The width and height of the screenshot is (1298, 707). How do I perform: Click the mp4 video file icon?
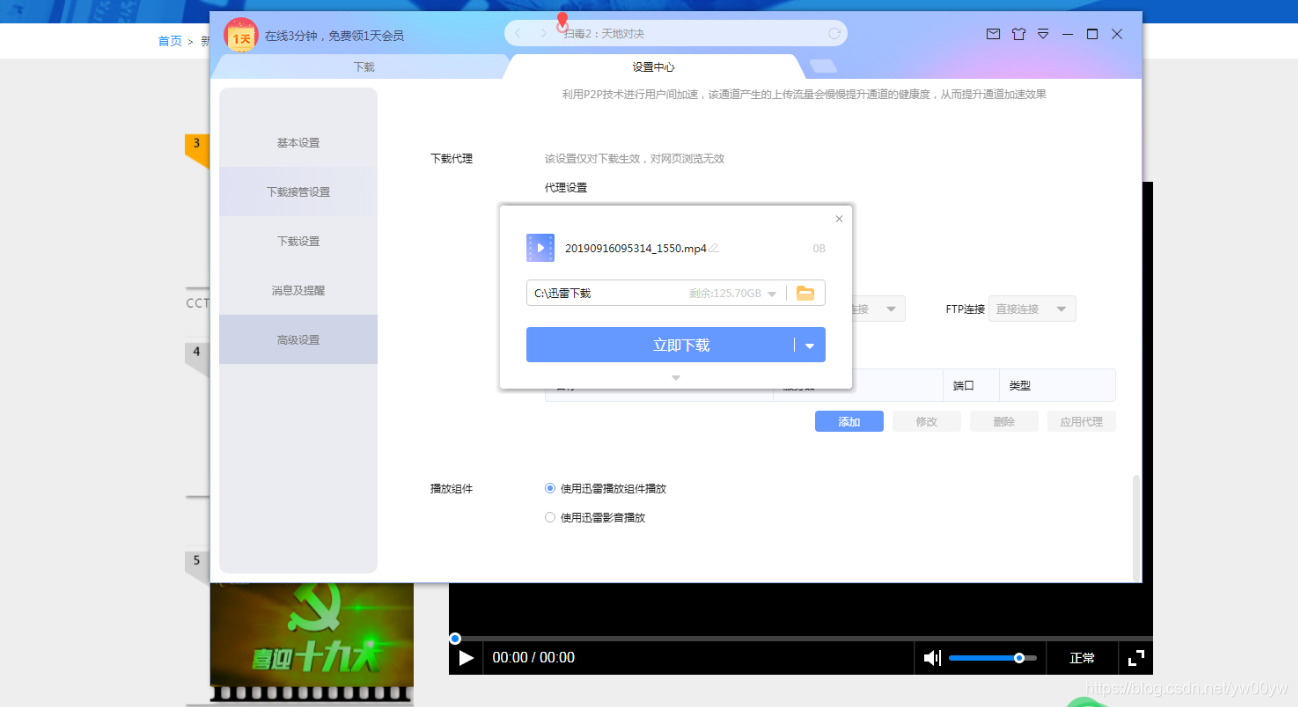pyautogui.click(x=540, y=248)
